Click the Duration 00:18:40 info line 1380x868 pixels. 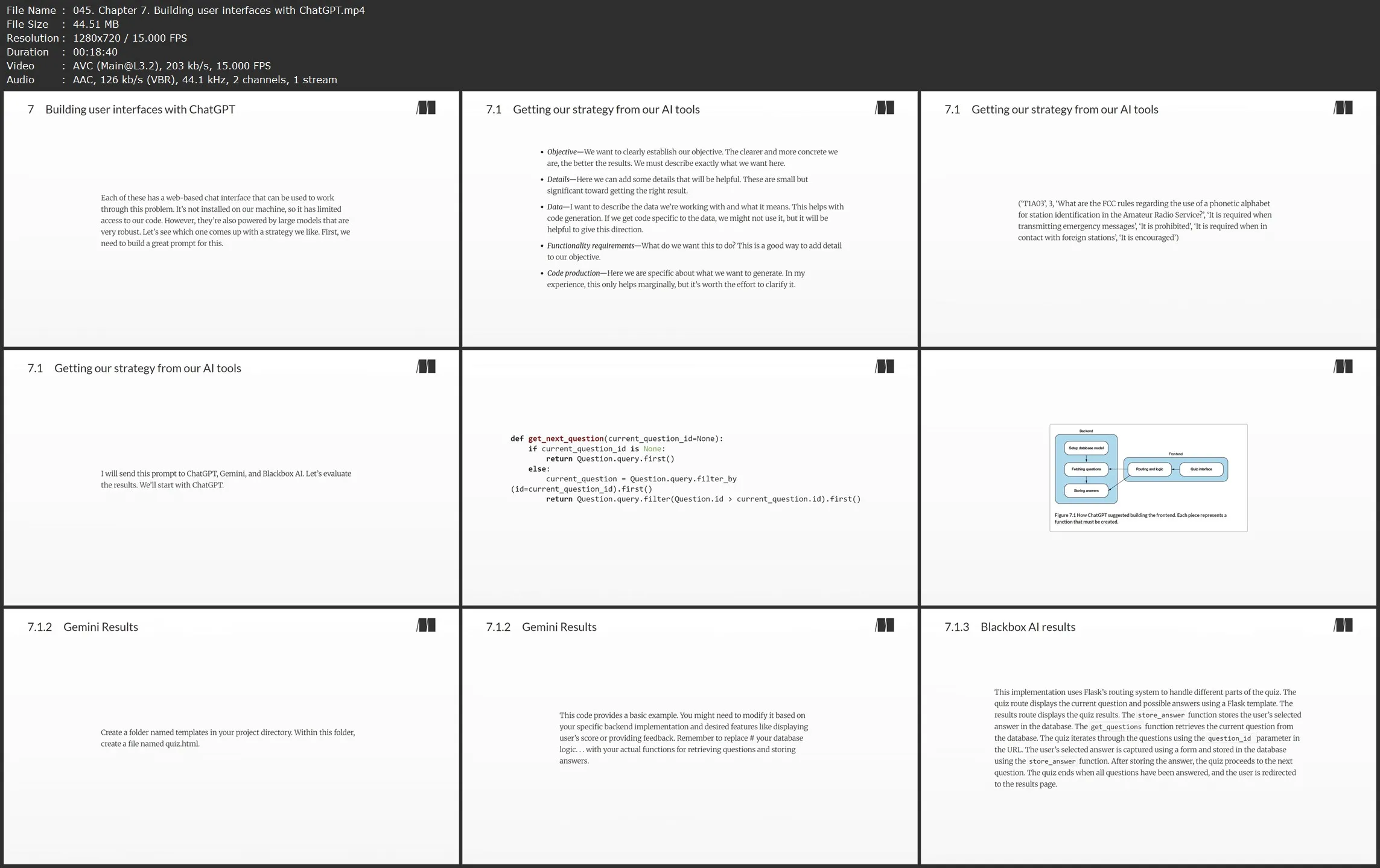(62, 52)
